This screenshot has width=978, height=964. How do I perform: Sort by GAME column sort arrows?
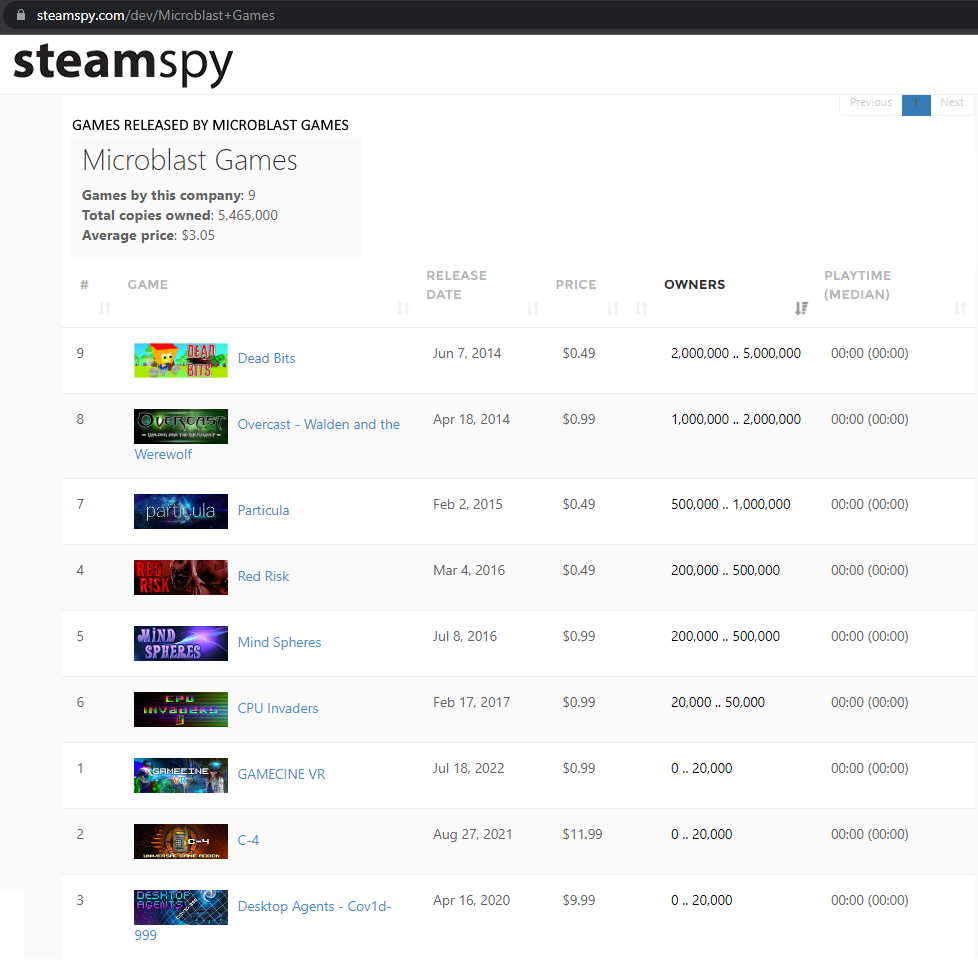(x=404, y=308)
